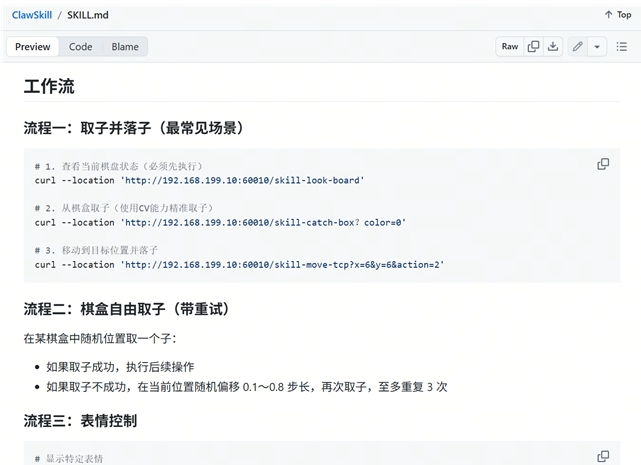
Task: Click the 工作流 heading
Action: (x=49, y=87)
